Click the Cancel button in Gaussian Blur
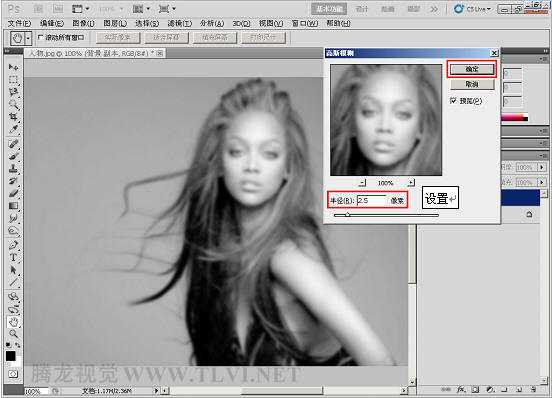 click(472, 84)
